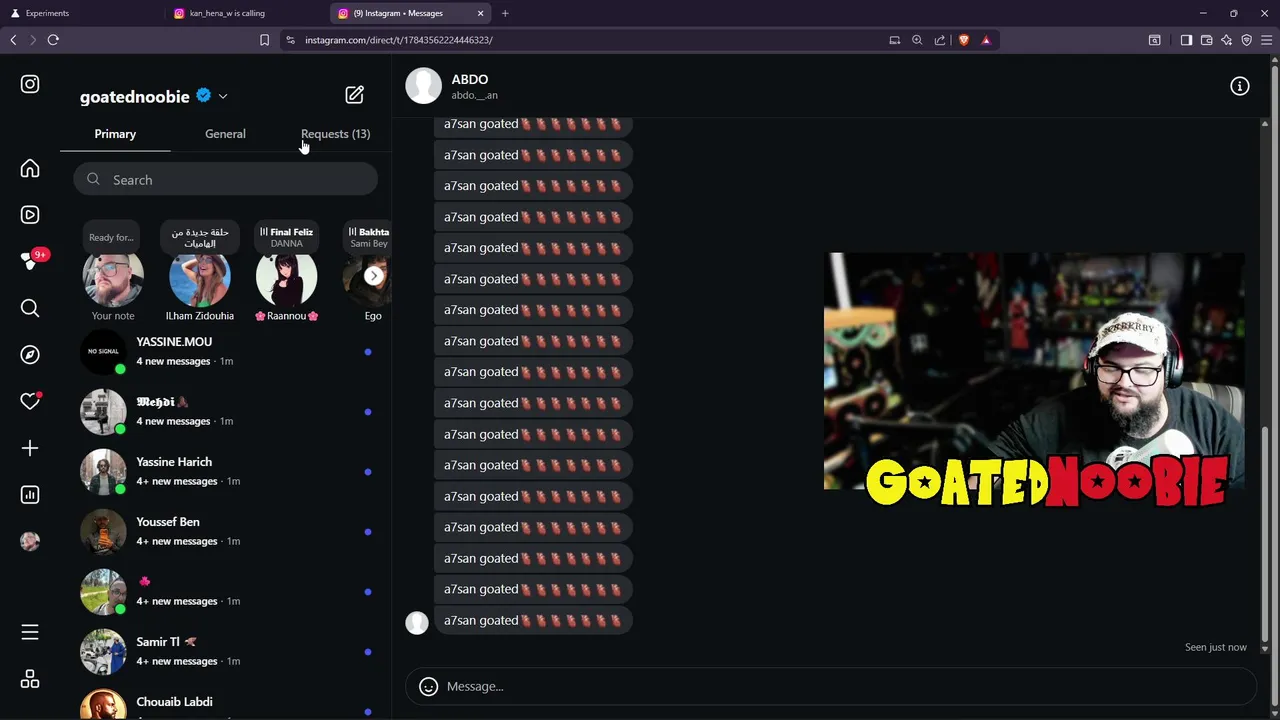This screenshot has width=1280, height=720.
Task: Open Youssef Ben conversation
Action: [225, 532]
